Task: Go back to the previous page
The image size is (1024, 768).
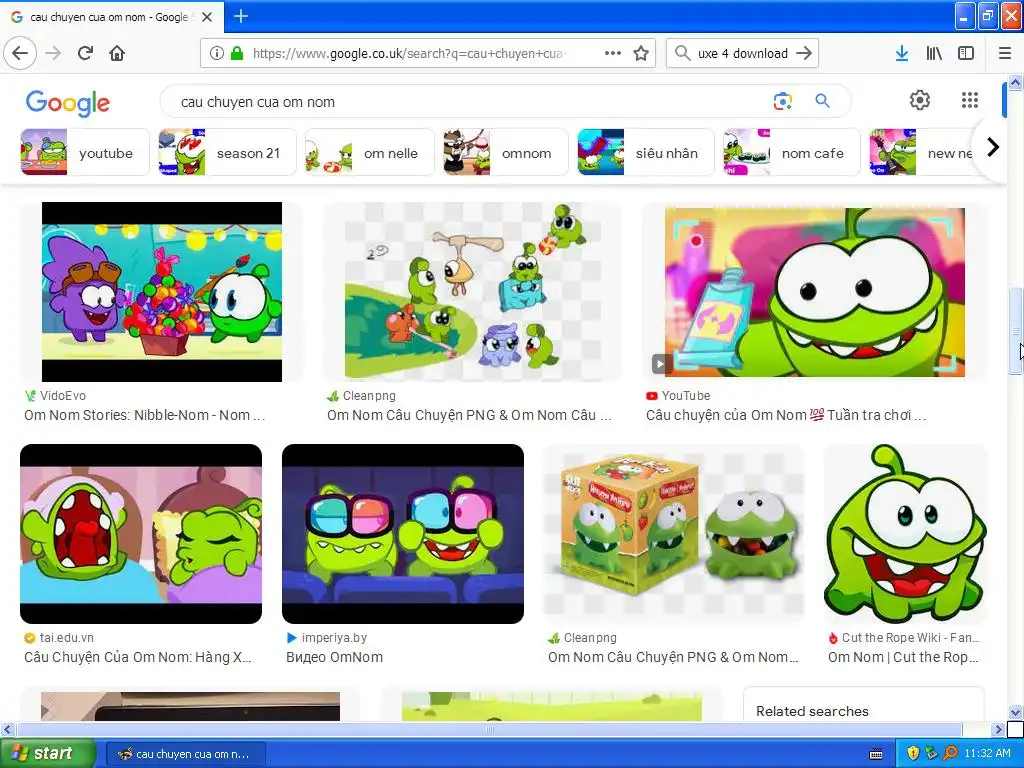Action: point(20,54)
